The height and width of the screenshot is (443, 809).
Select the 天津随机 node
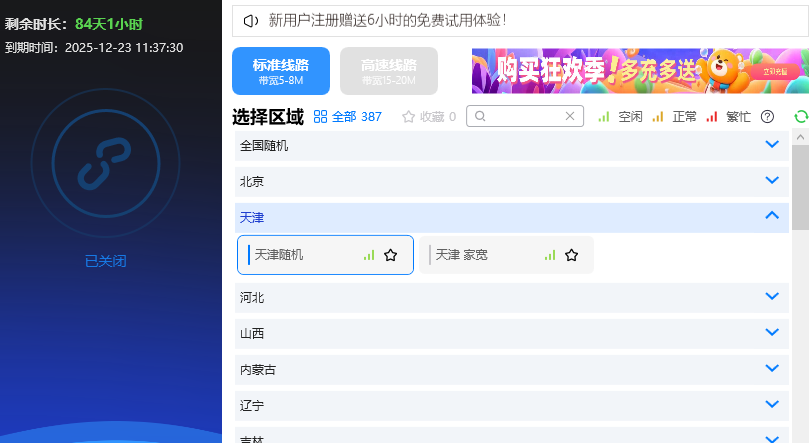point(300,255)
